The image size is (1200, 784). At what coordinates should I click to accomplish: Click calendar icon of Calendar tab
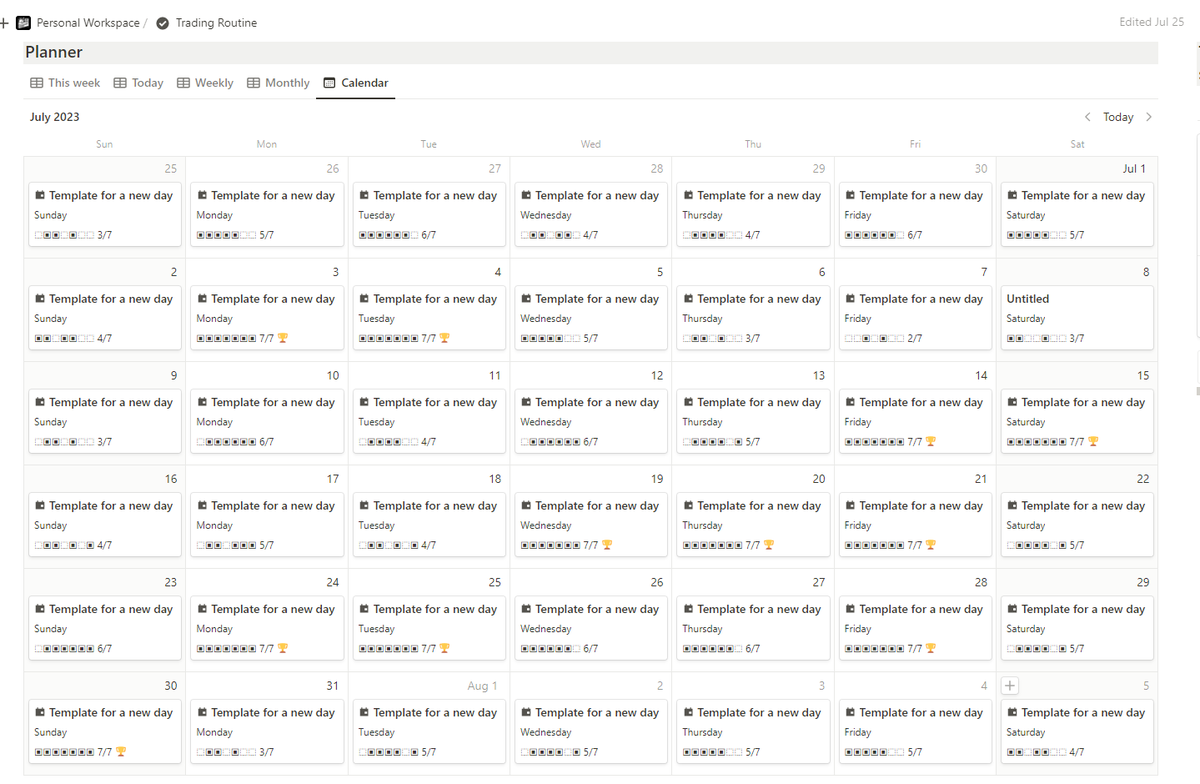click(329, 83)
